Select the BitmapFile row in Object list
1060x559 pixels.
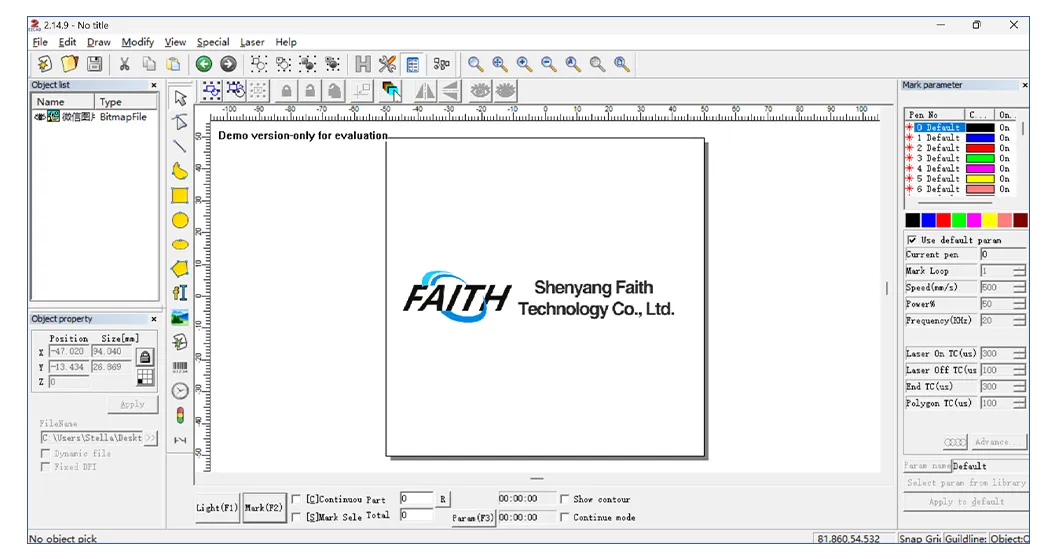(94, 117)
